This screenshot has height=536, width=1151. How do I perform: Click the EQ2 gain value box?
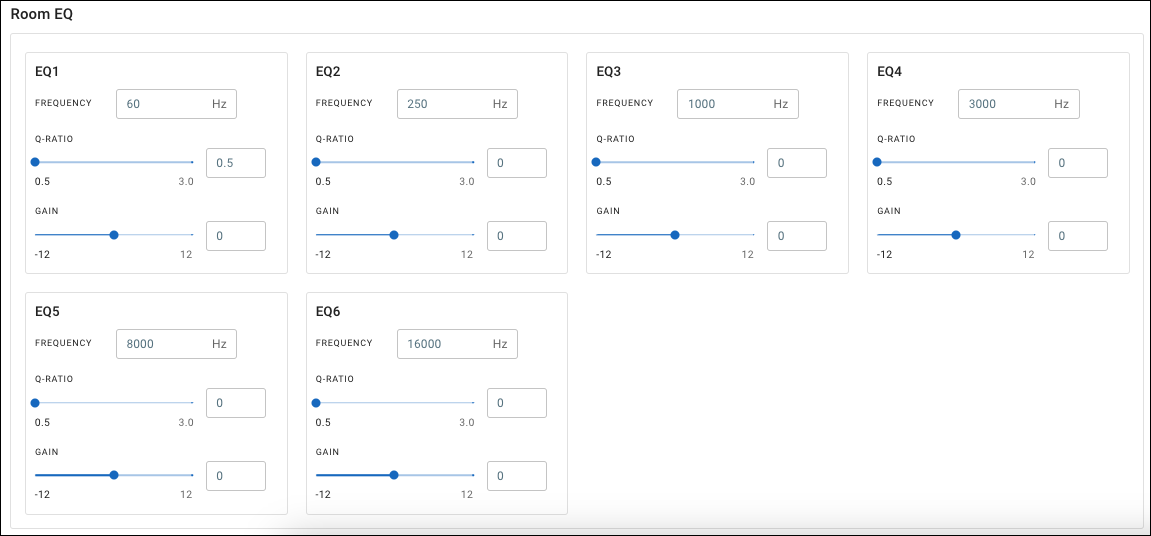point(516,236)
